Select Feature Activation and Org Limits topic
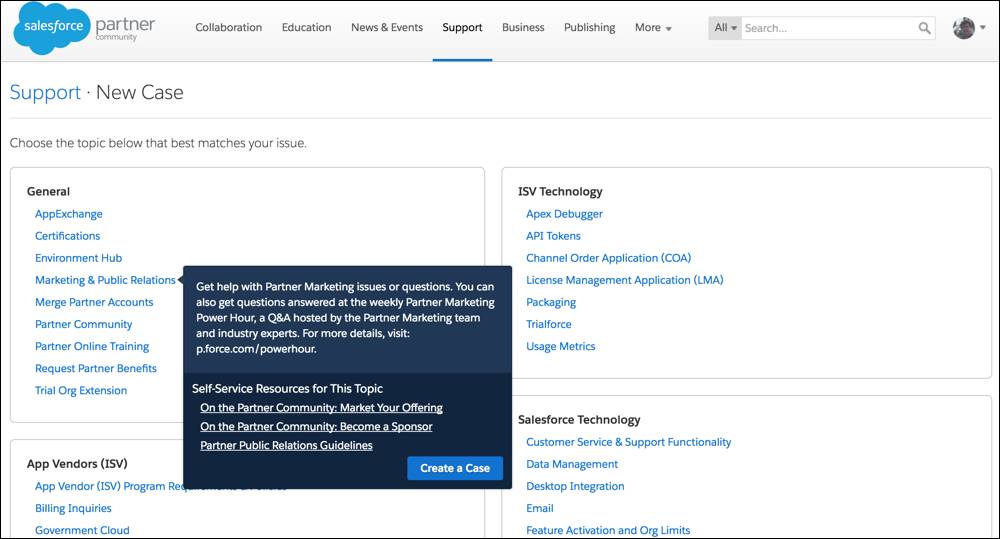Viewport: 1000px width, 539px height. (x=608, y=530)
